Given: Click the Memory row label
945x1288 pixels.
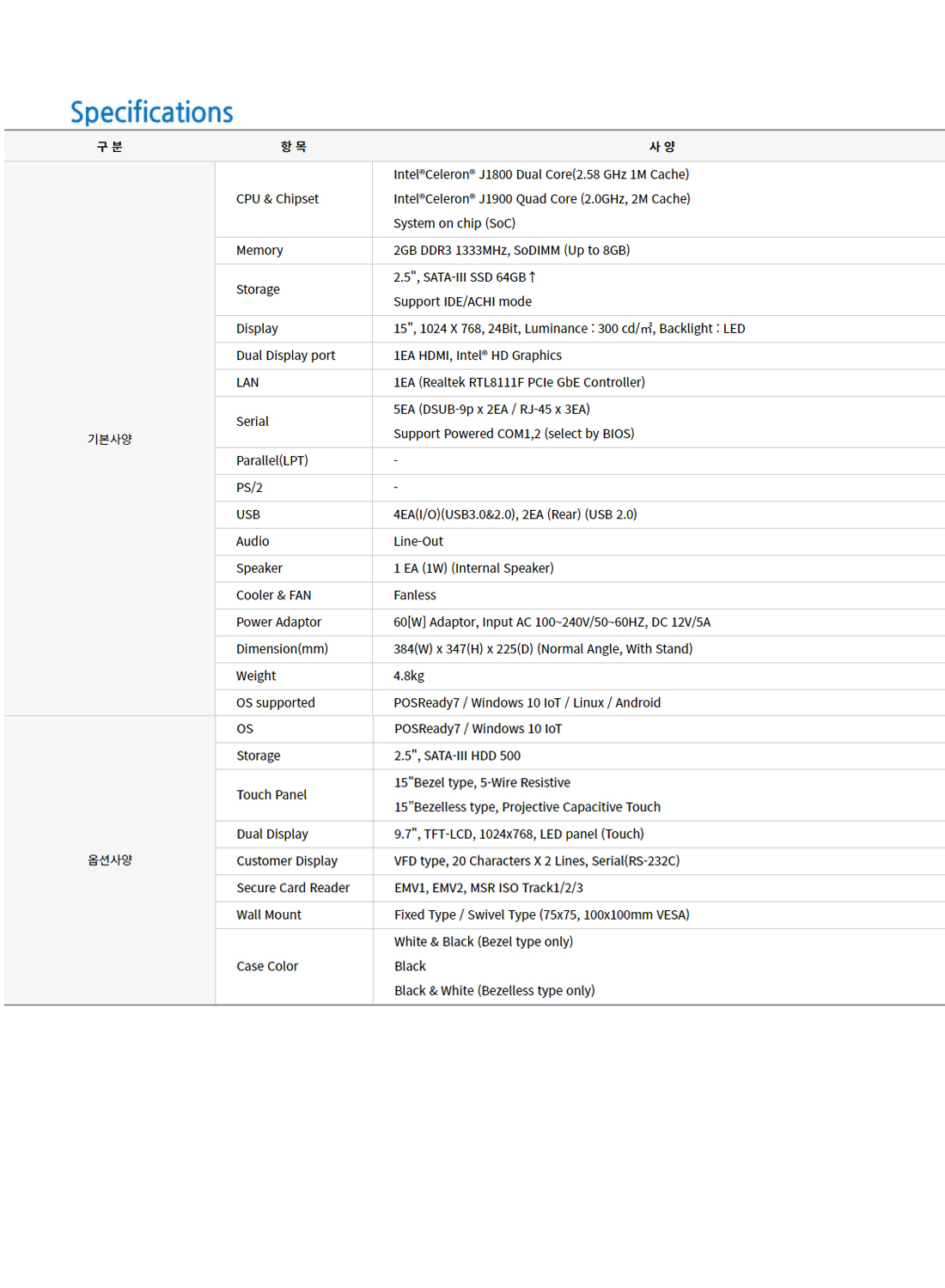Looking at the screenshot, I should coord(259,251).
